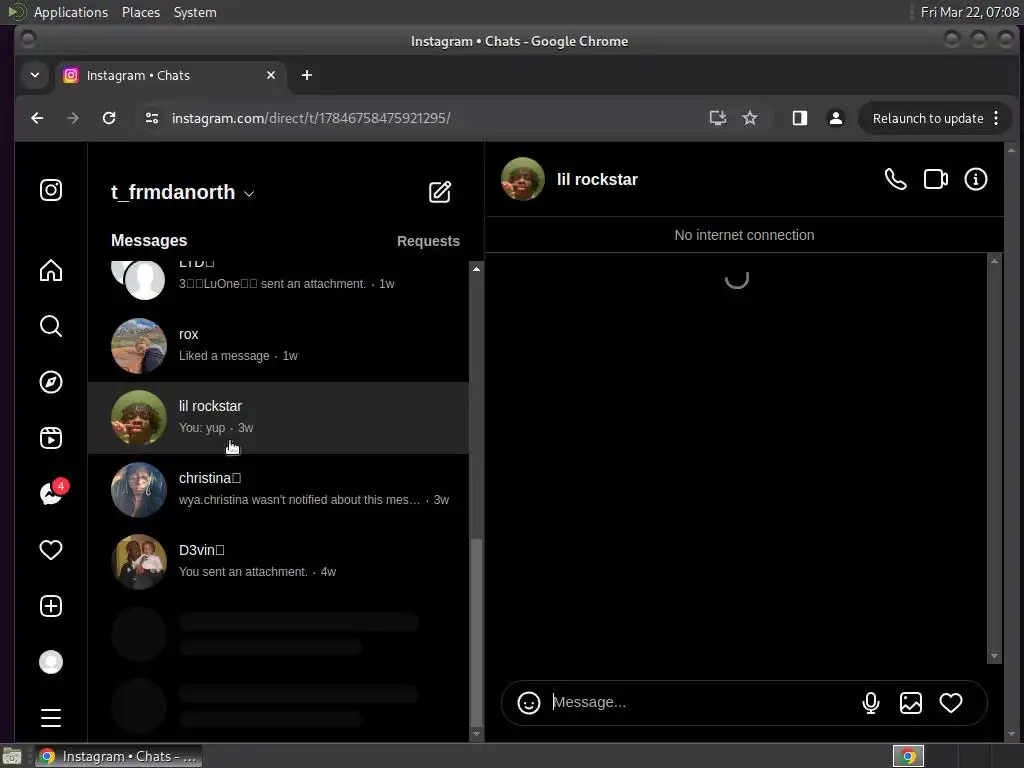Open the Chrome profile icon
The height and width of the screenshot is (768, 1024).
(x=835, y=118)
